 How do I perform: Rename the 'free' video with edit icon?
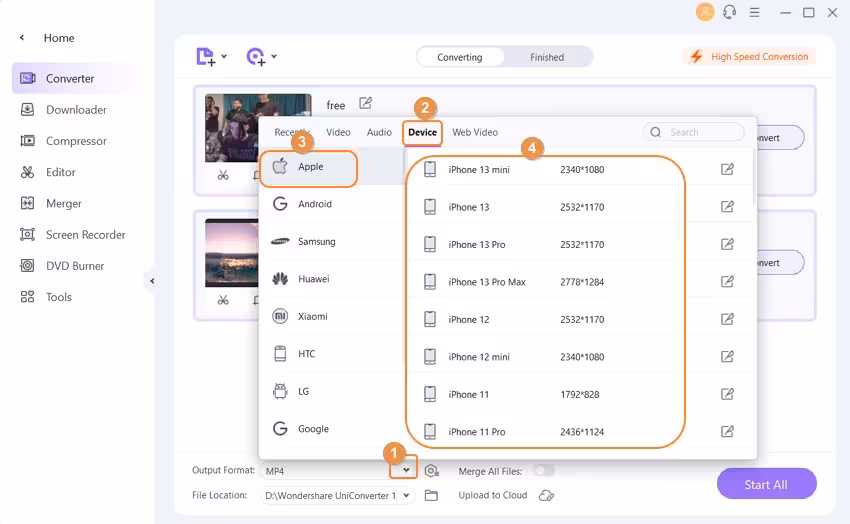(365, 103)
